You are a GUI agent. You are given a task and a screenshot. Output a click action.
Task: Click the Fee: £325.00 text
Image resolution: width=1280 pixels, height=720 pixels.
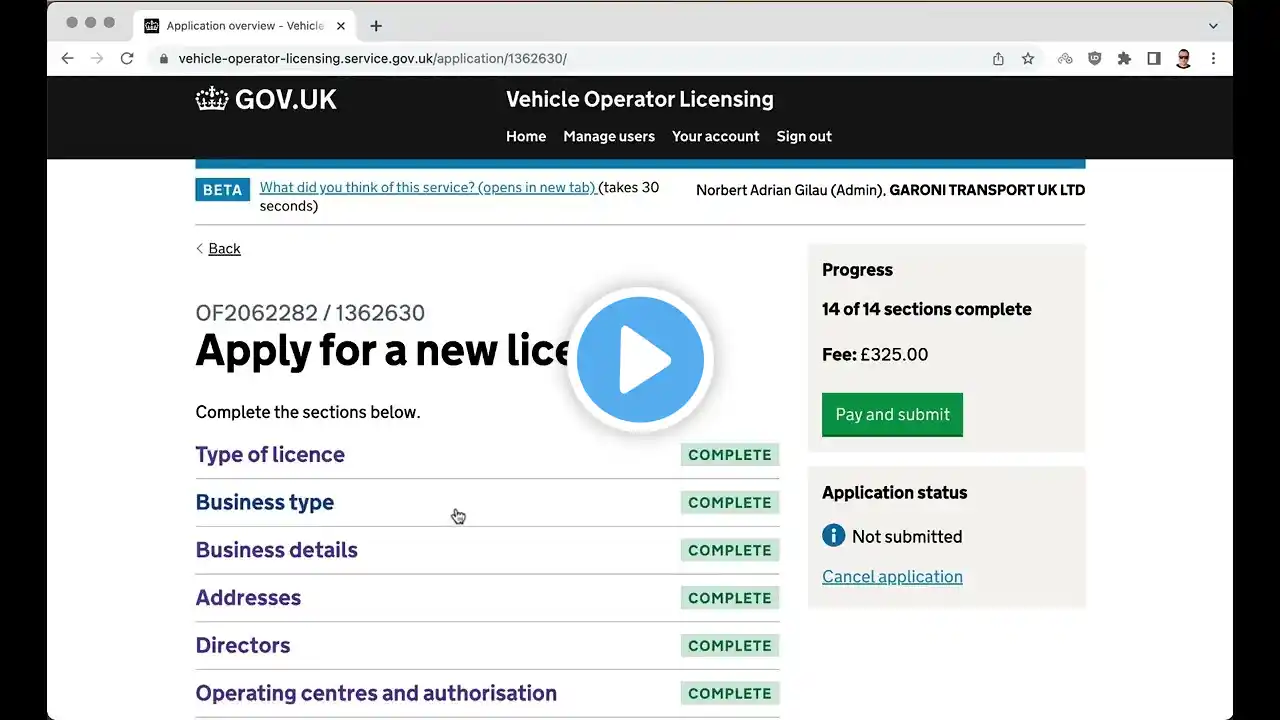click(x=875, y=354)
